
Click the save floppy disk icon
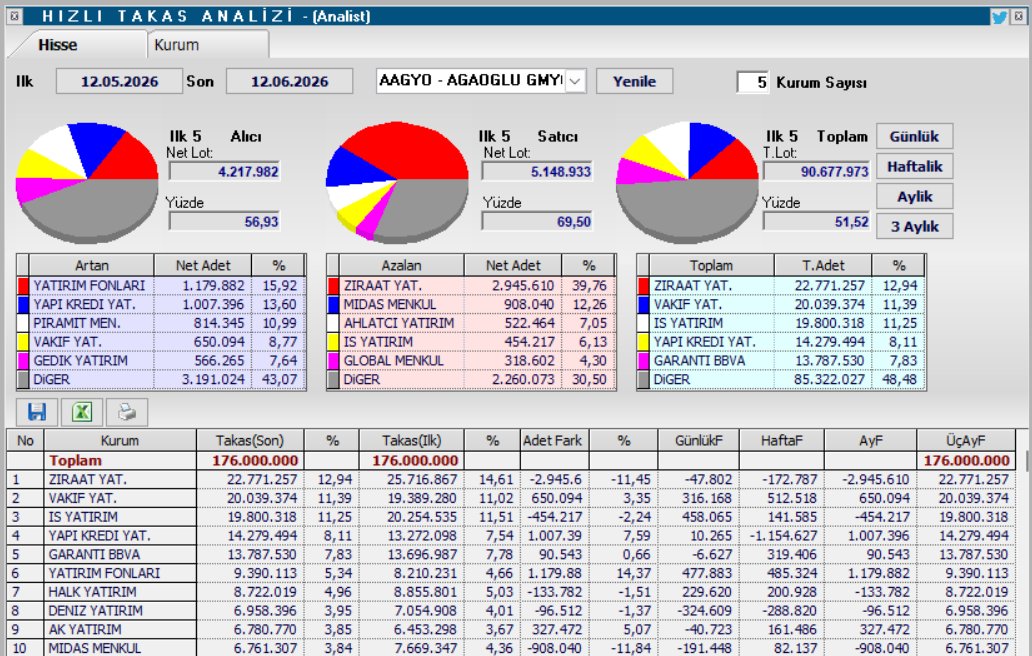coord(37,412)
